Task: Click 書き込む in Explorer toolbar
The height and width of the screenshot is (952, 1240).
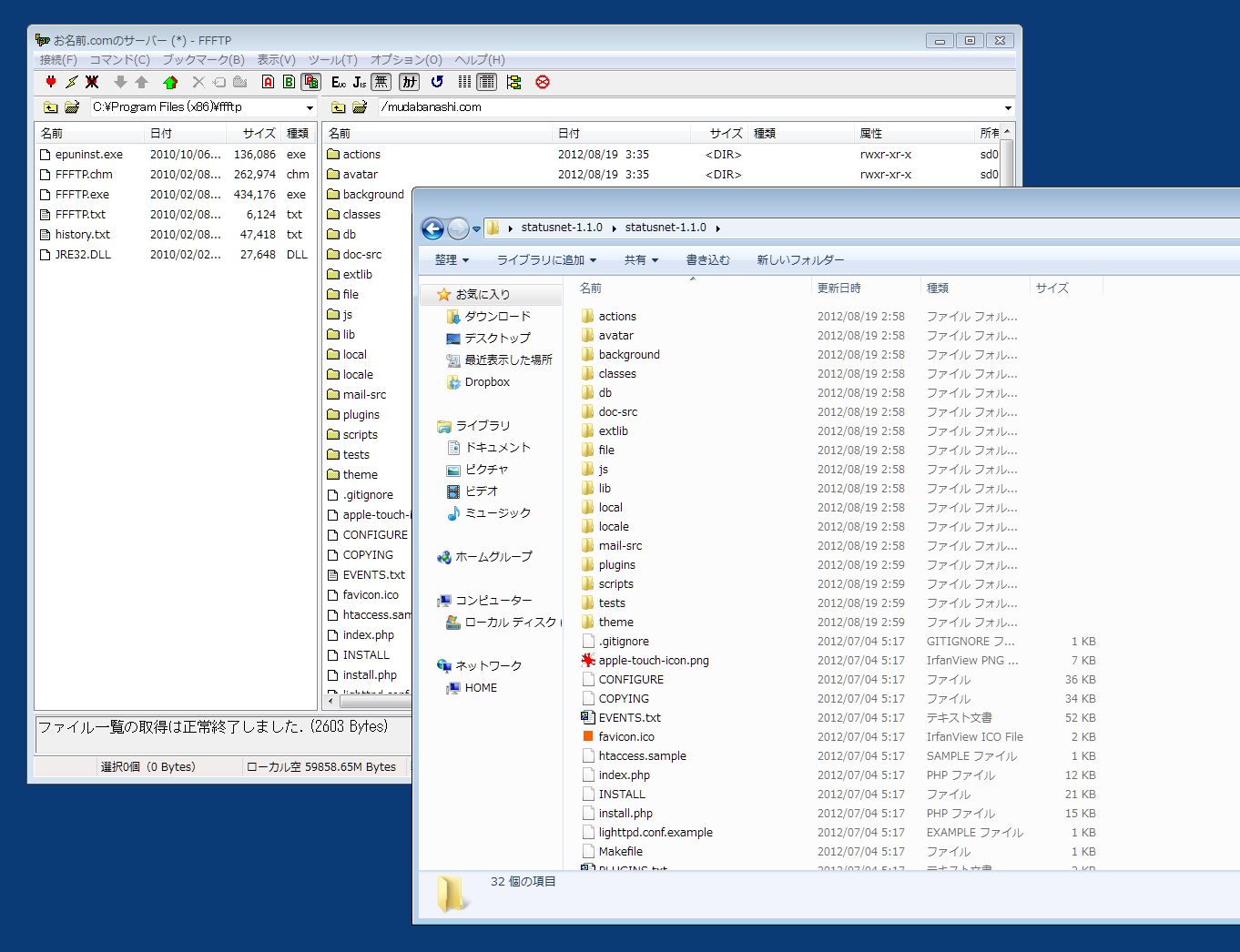Action: [708, 260]
